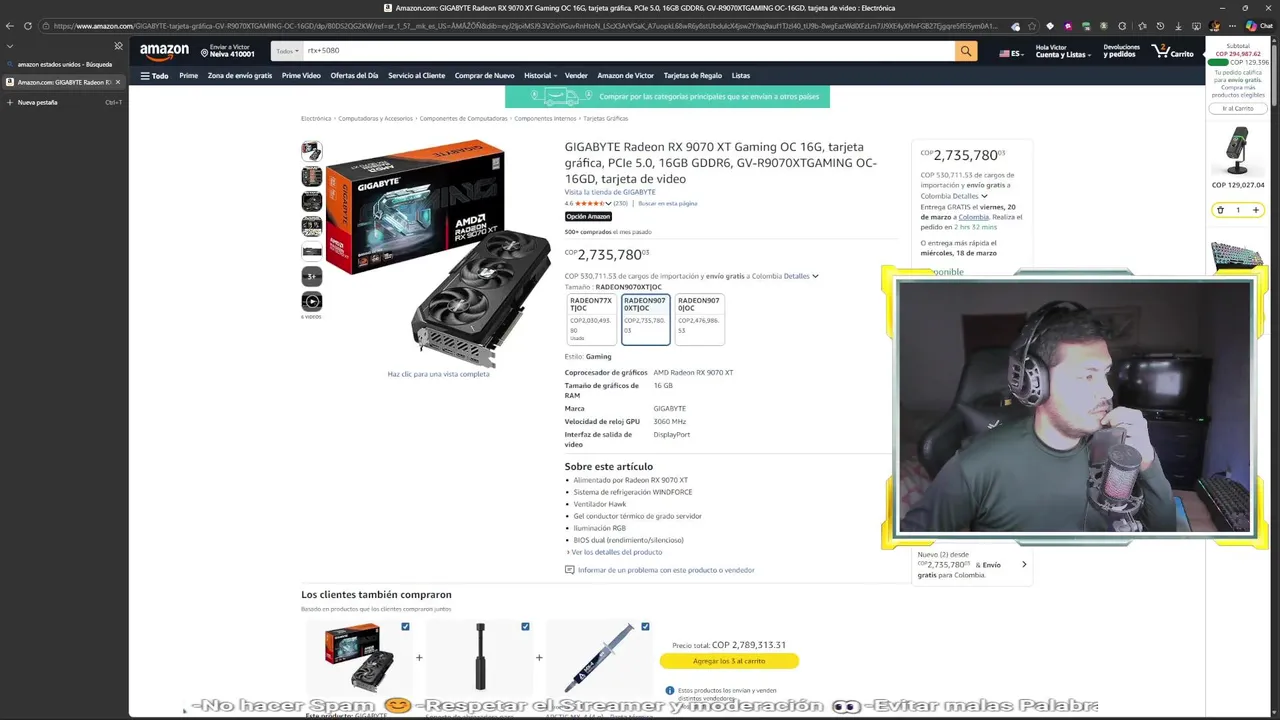Click the Amazon logo
Screen dimensions: 1280x720
pyautogui.click(x=164, y=50)
